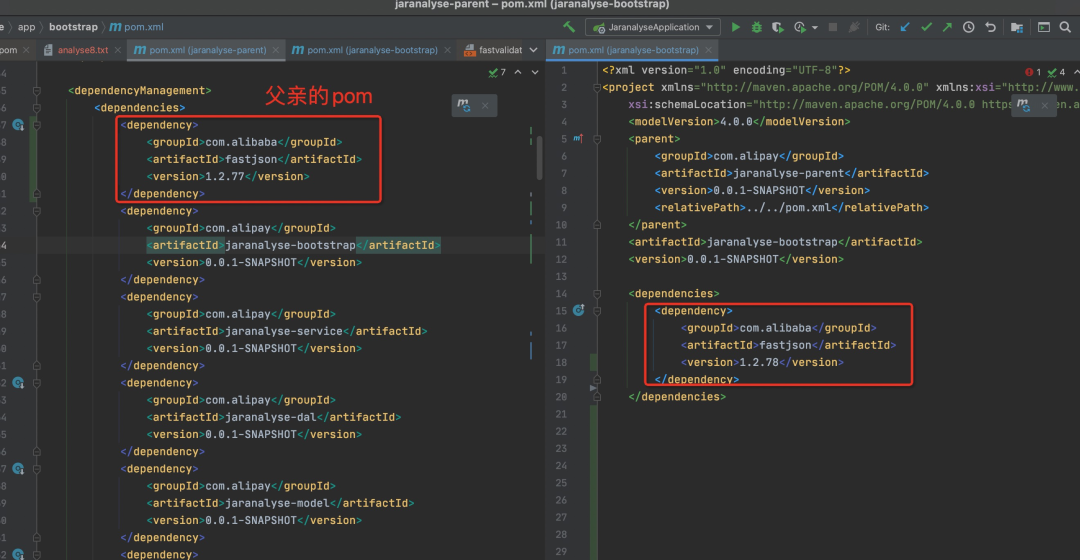The width and height of the screenshot is (1080, 560).
Task: Collapse the dependencyManagement tag fold in left editor
Action: [x=37, y=91]
